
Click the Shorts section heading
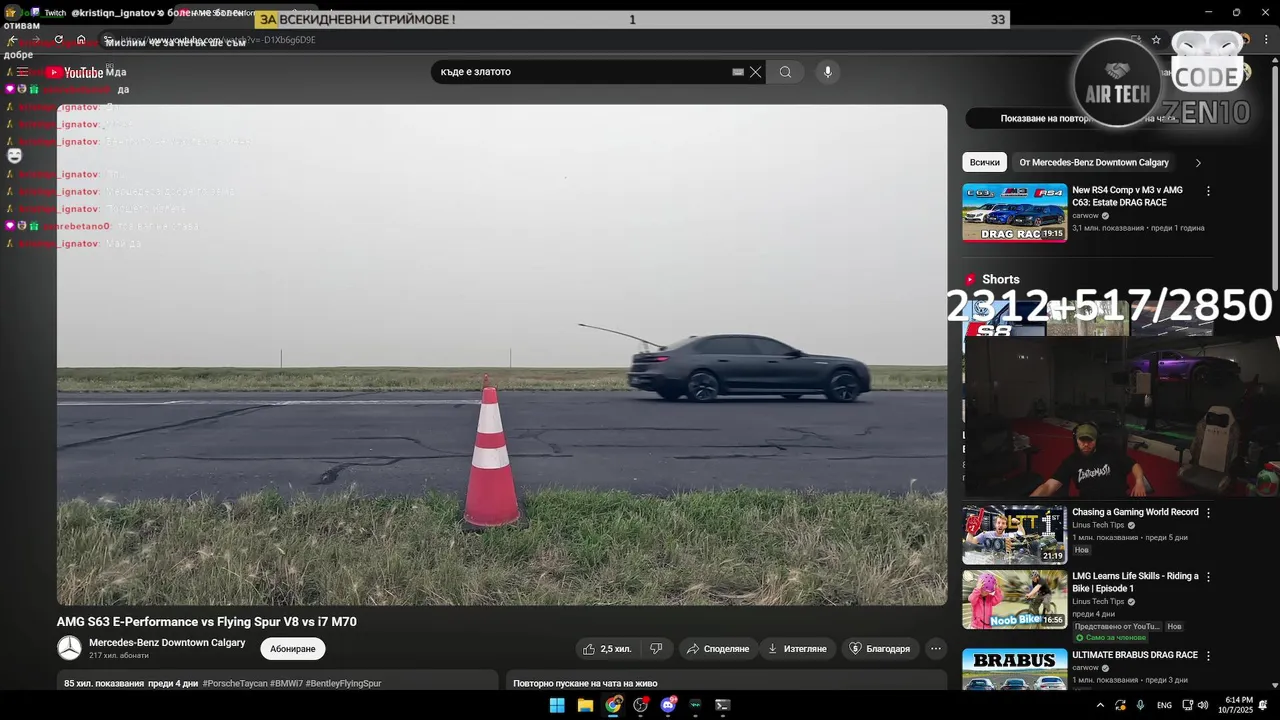(x=1001, y=280)
